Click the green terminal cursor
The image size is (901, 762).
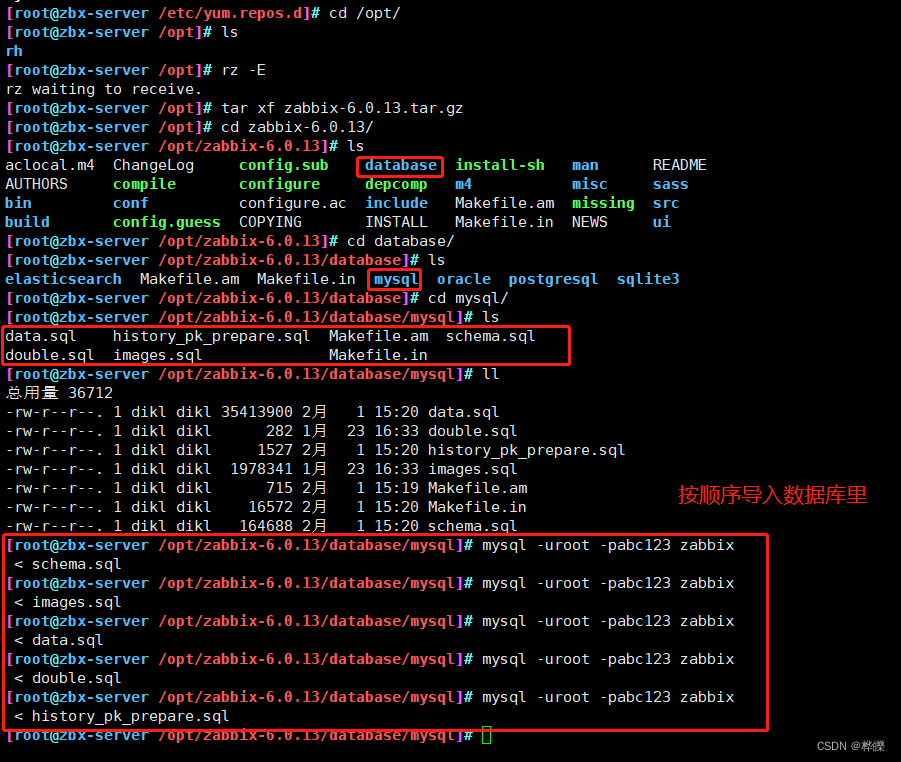[x=486, y=735]
